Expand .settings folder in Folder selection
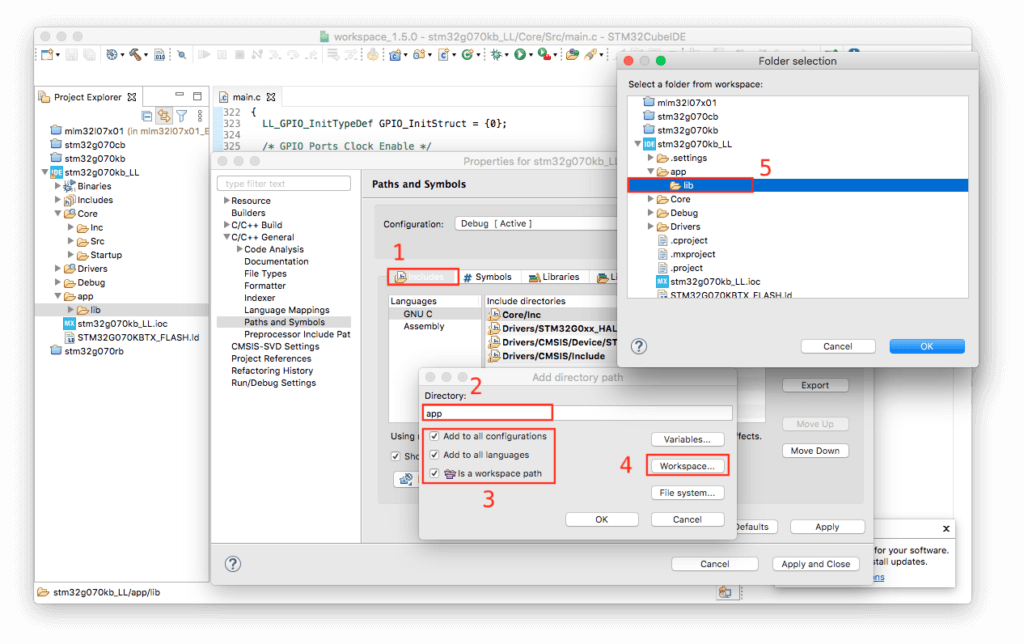The image size is (1024, 644). [x=650, y=158]
